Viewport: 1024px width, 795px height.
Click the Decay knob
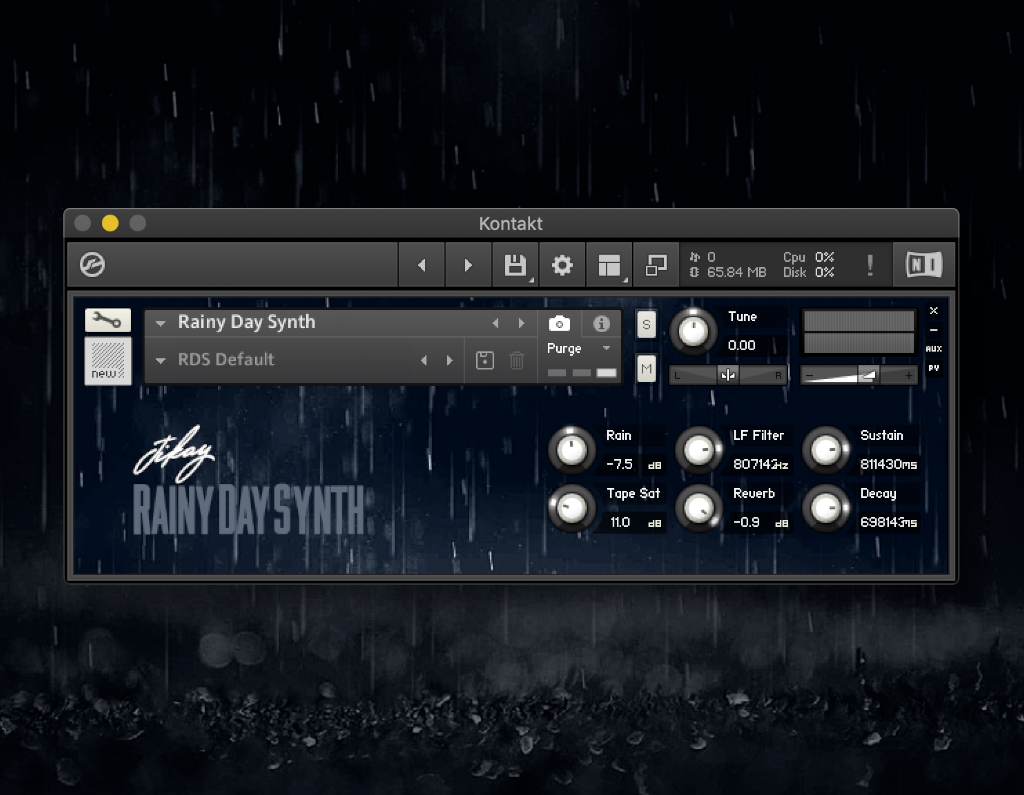826,508
